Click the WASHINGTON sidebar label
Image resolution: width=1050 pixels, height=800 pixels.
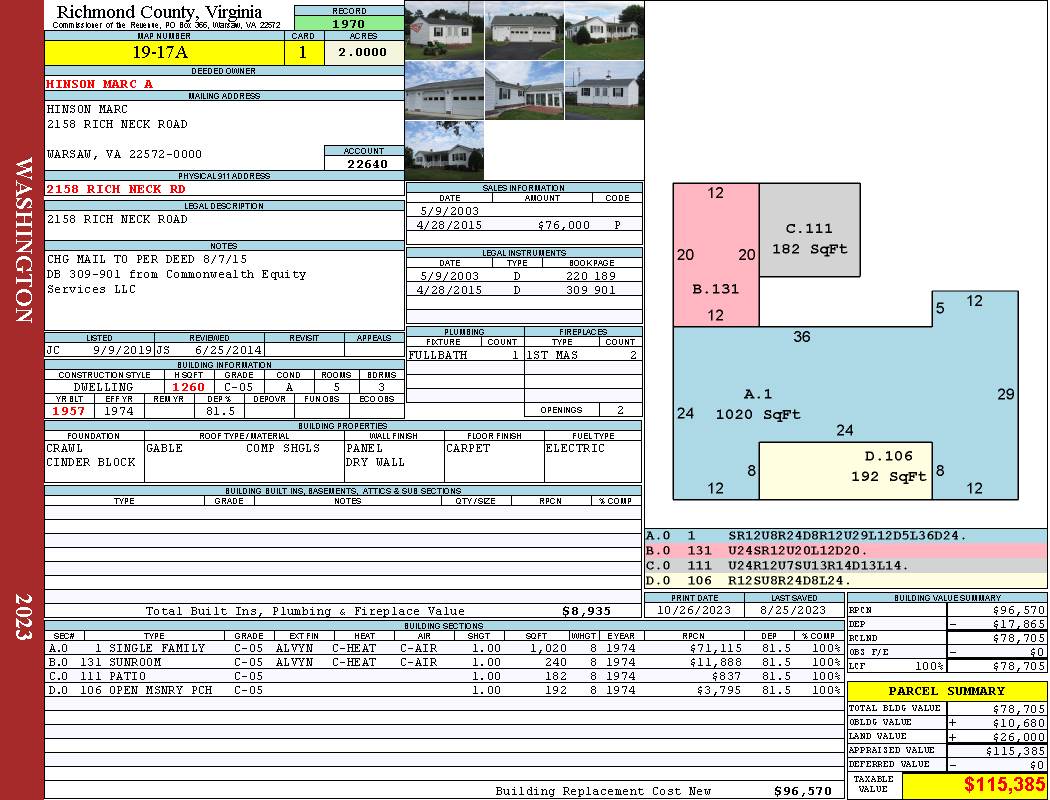tap(23, 240)
